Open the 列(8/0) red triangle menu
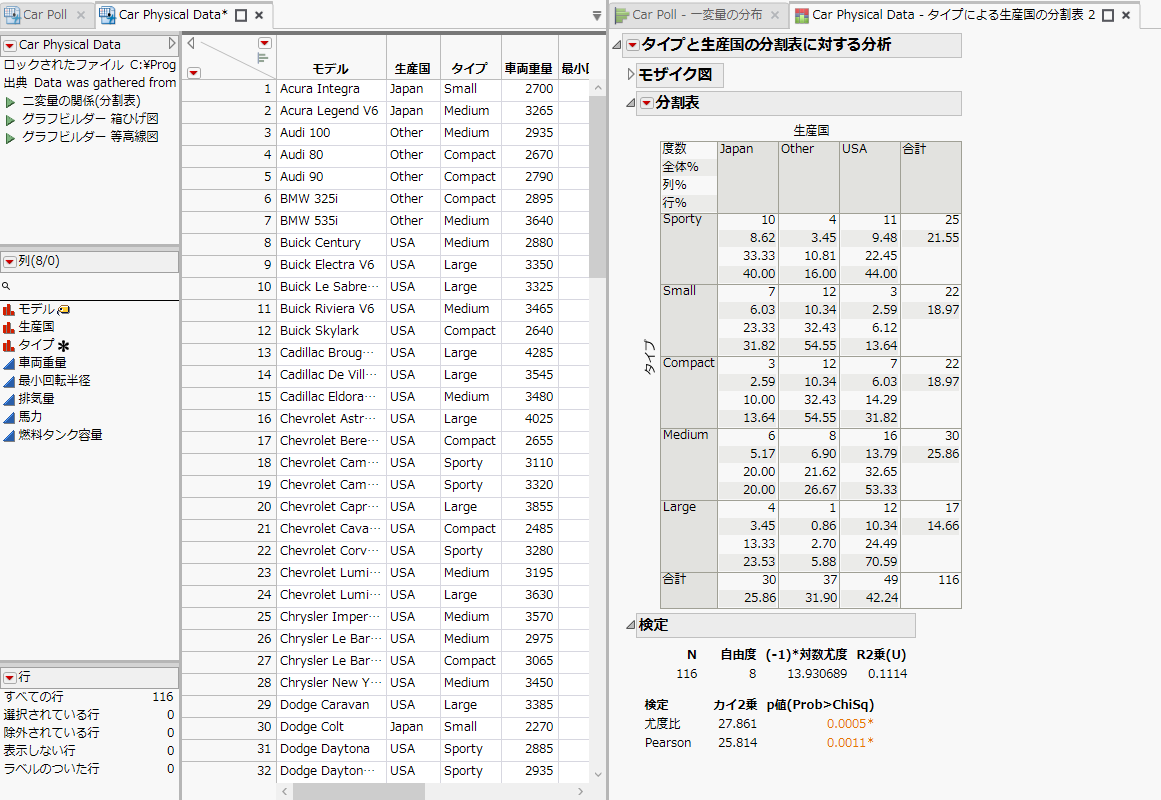 point(10,262)
